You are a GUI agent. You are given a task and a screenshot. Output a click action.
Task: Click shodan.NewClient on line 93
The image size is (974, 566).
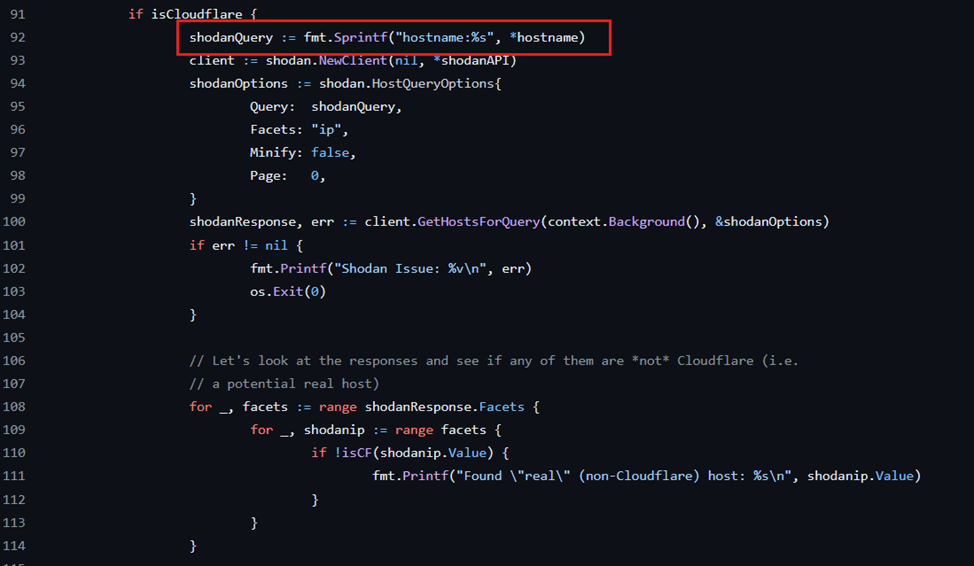coord(326,60)
